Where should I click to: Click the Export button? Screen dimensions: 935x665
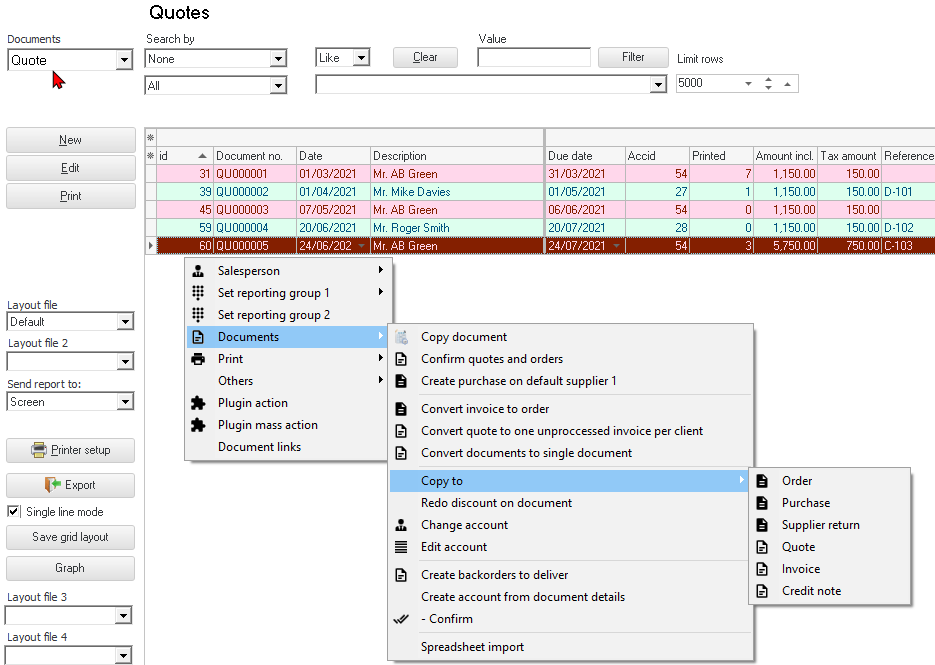tap(70, 485)
